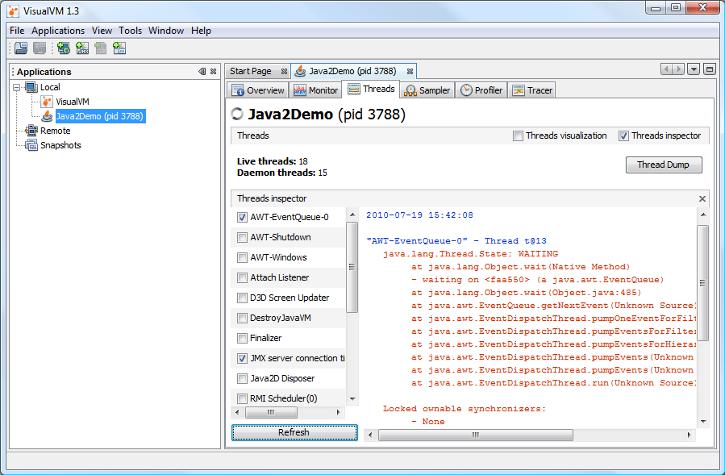Uncheck the Threads inspector checkbox

tap(623, 136)
